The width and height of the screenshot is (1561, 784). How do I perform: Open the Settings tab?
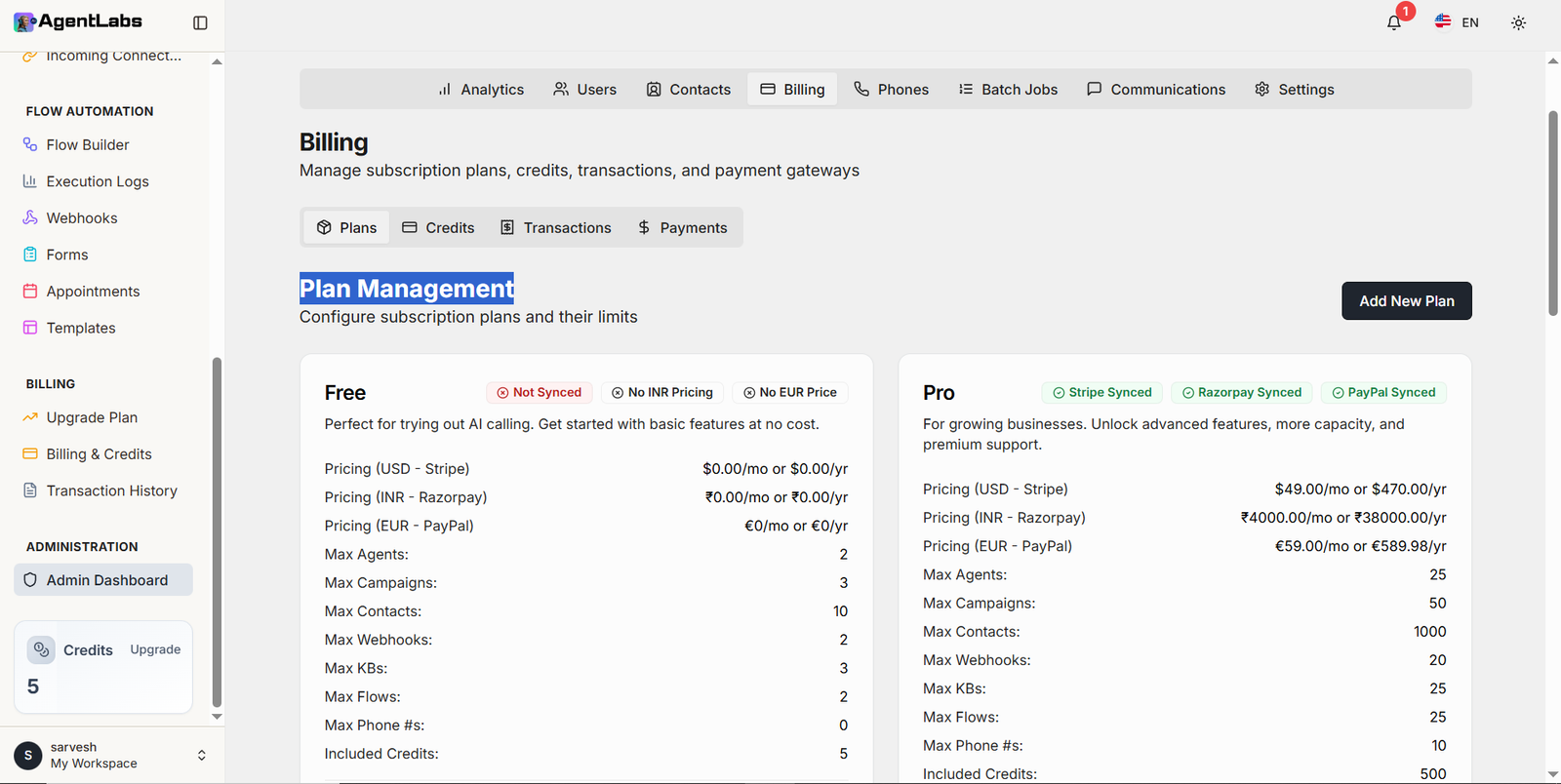(1294, 89)
